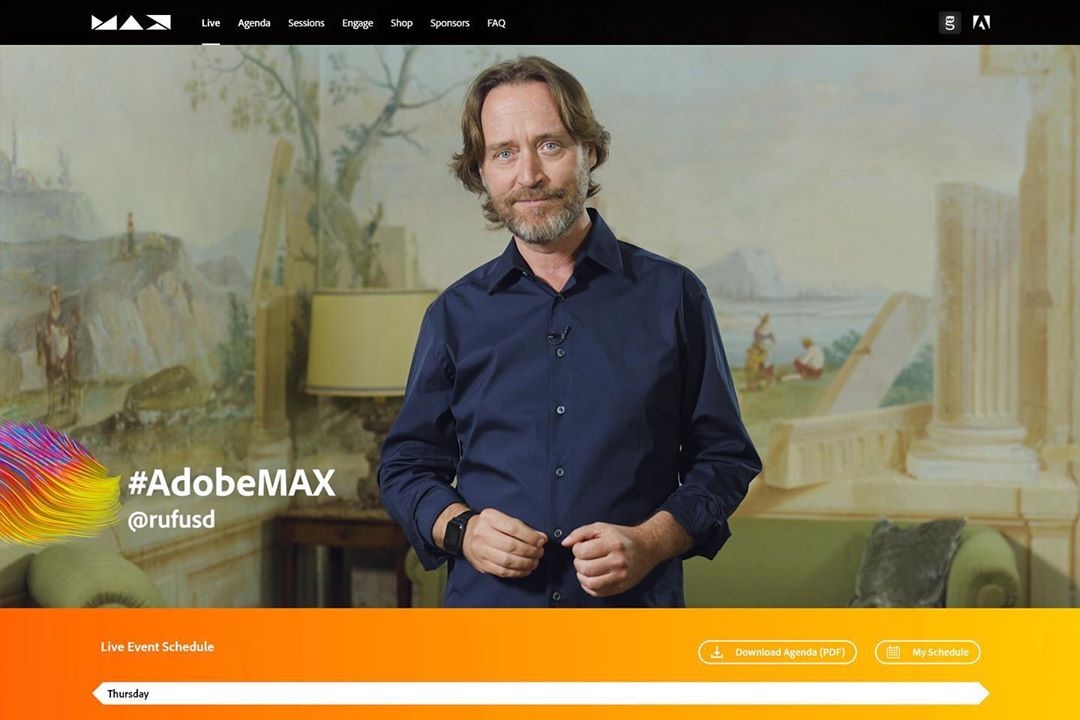Click Download Agenda (PDF) button
This screenshot has width=1080, height=720.
[778, 652]
